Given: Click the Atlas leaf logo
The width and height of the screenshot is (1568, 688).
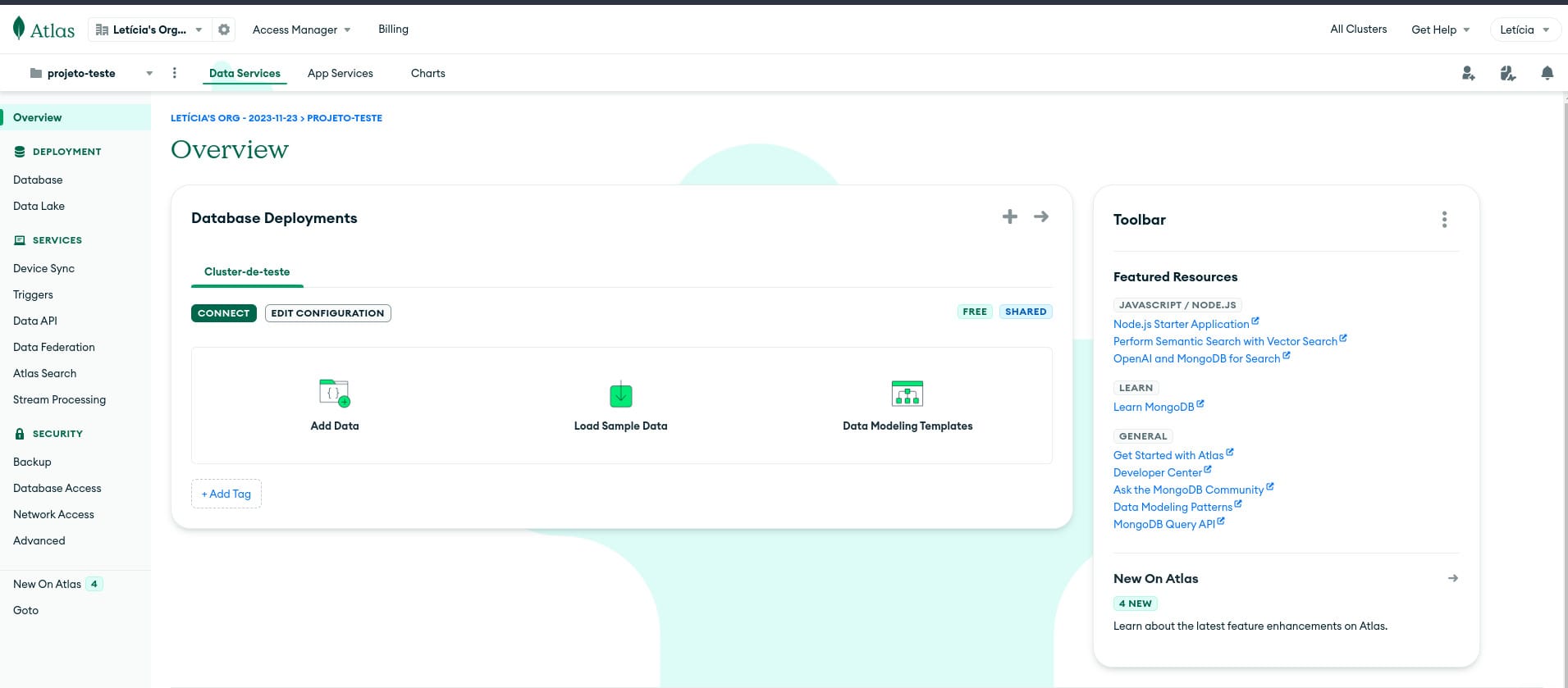Looking at the screenshot, I should point(19,28).
